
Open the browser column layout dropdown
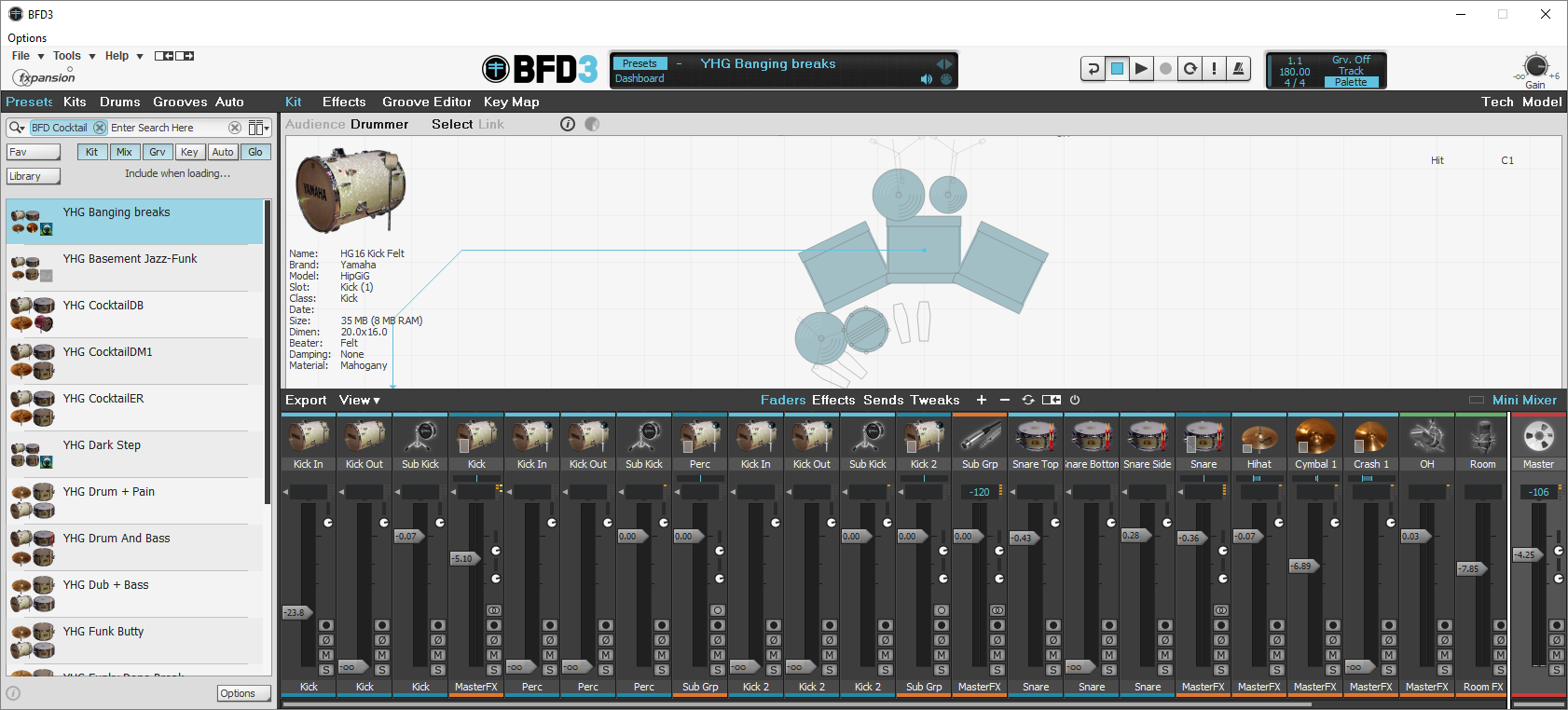coord(259,128)
